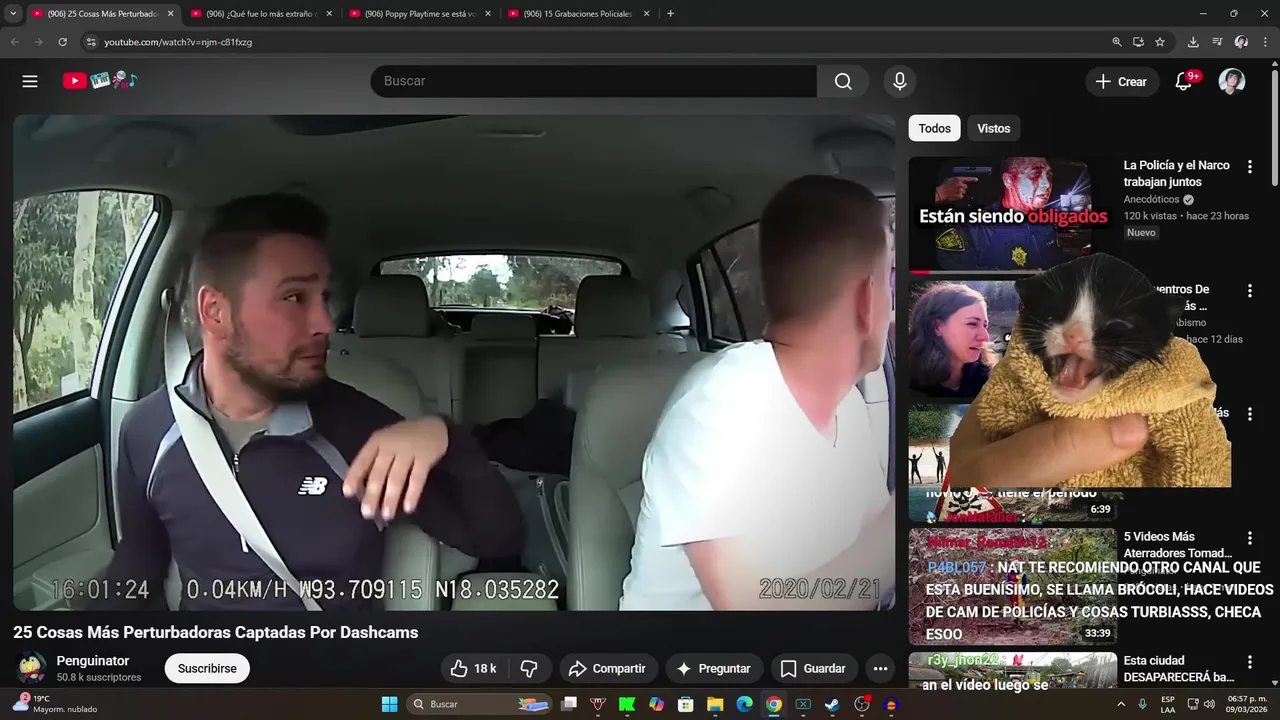Open Chrome zoom magnifier in address bar
Viewport: 1280px width, 720px height.
pos(1117,42)
